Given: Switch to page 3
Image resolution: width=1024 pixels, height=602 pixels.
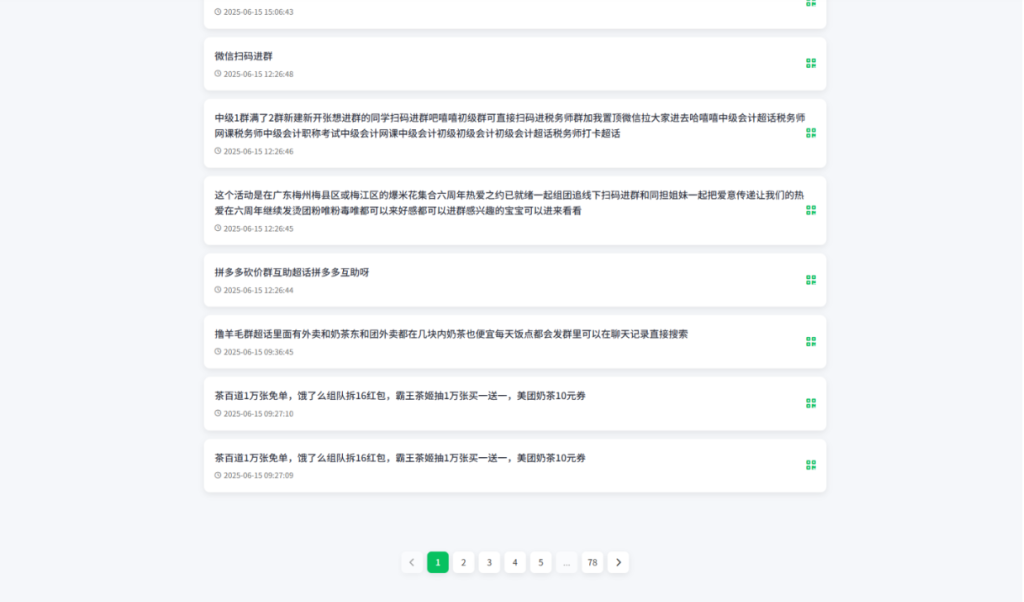Looking at the screenshot, I should 489,562.
